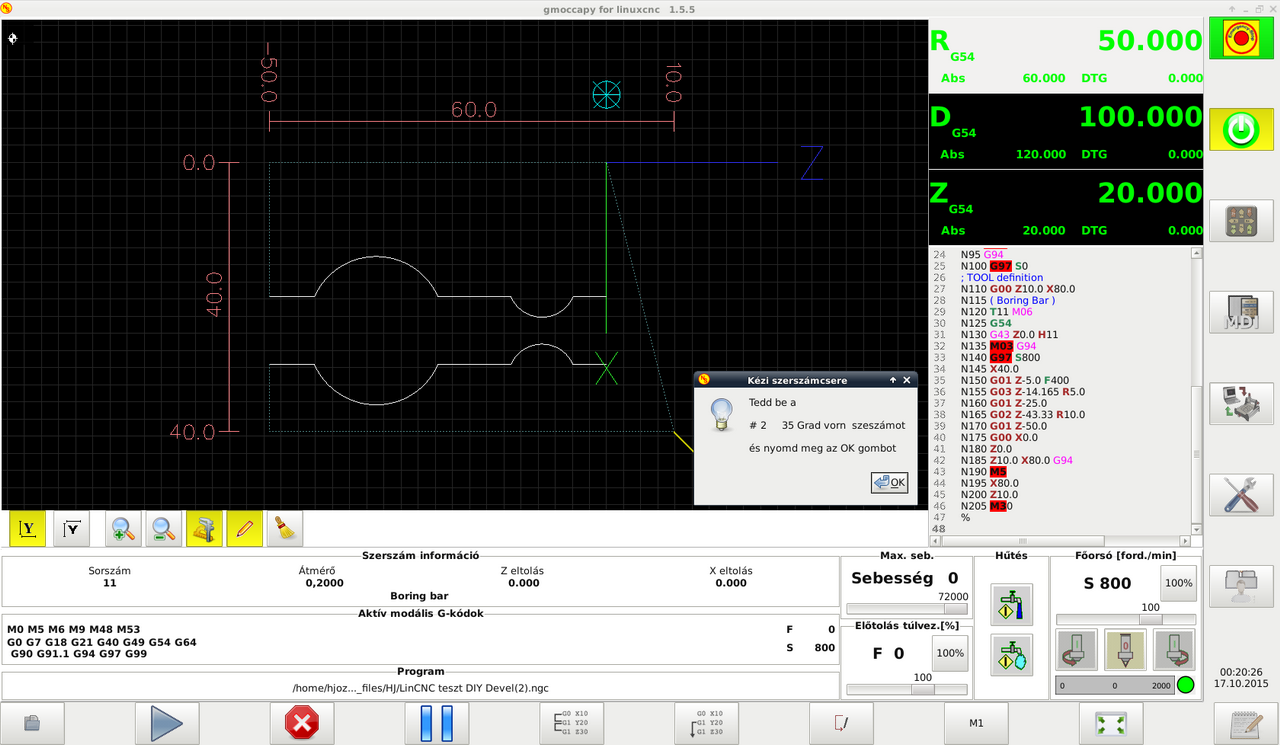
Task: Reset spindle override with its 100% button
Action: pos(1178,583)
